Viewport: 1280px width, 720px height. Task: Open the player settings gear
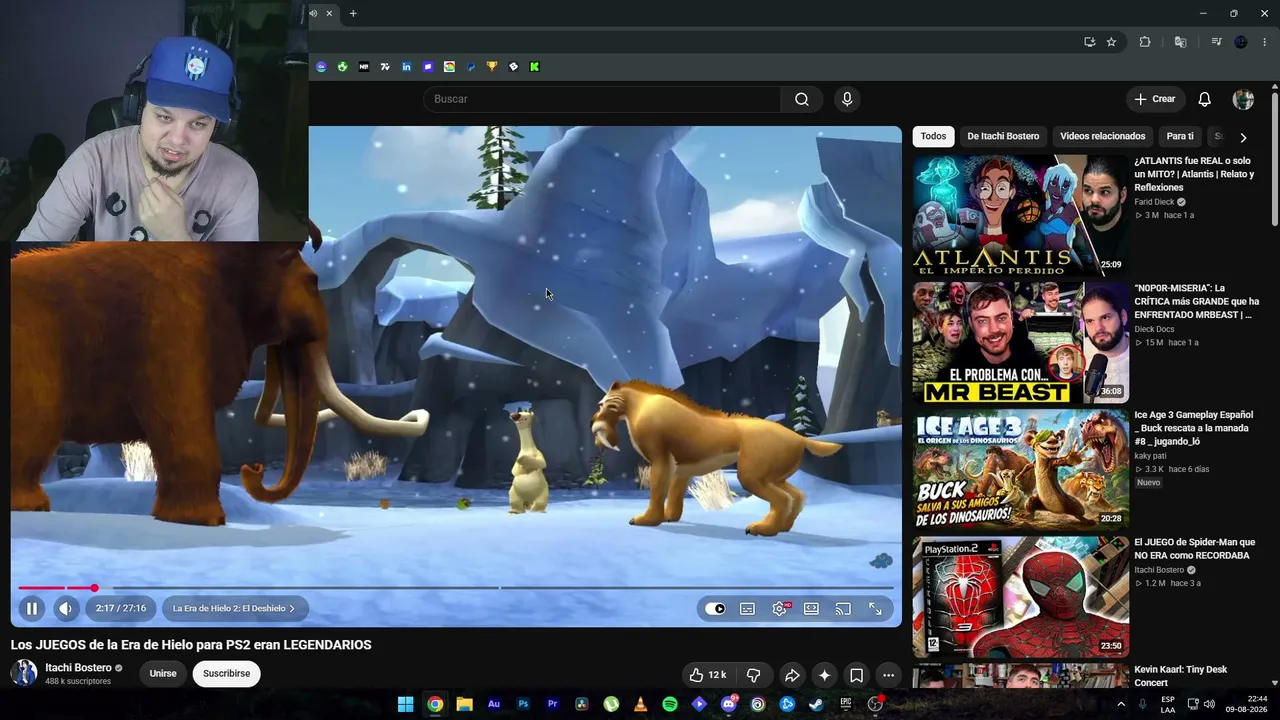780,608
